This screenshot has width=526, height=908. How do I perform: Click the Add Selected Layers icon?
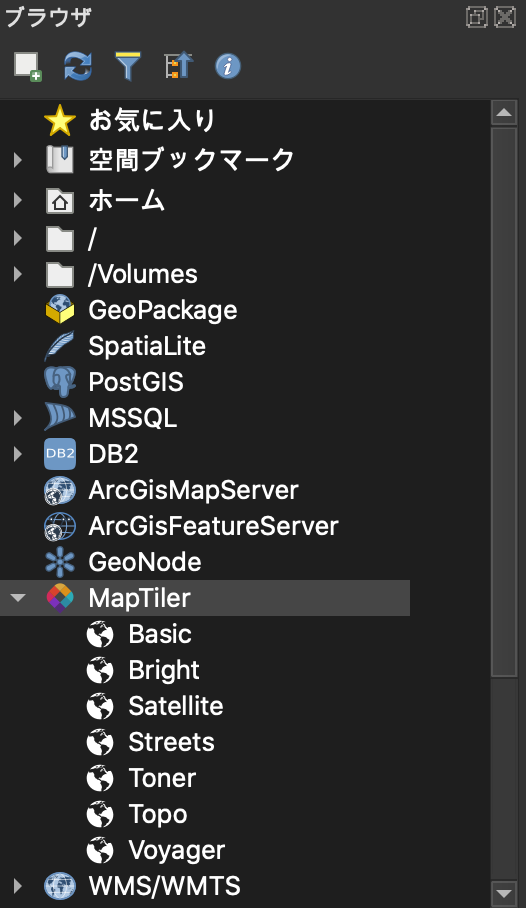click(28, 66)
